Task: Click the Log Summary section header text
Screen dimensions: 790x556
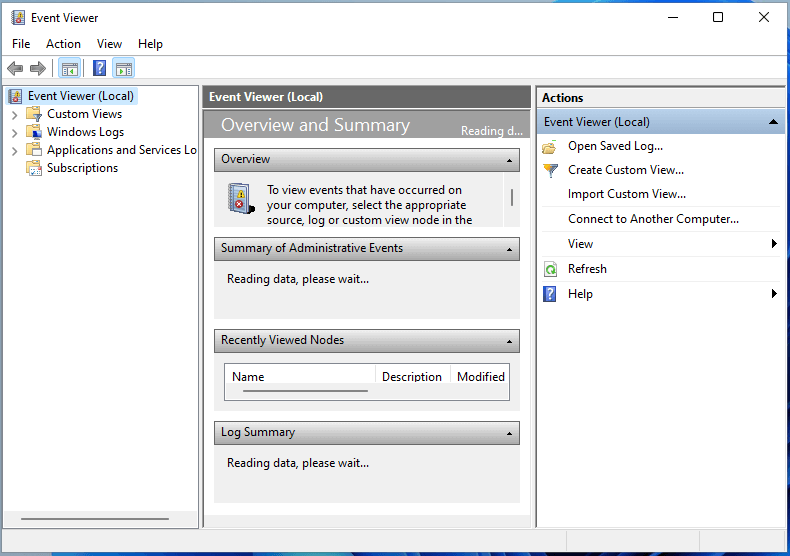Action: pyautogui.click(x=258, y=432)
